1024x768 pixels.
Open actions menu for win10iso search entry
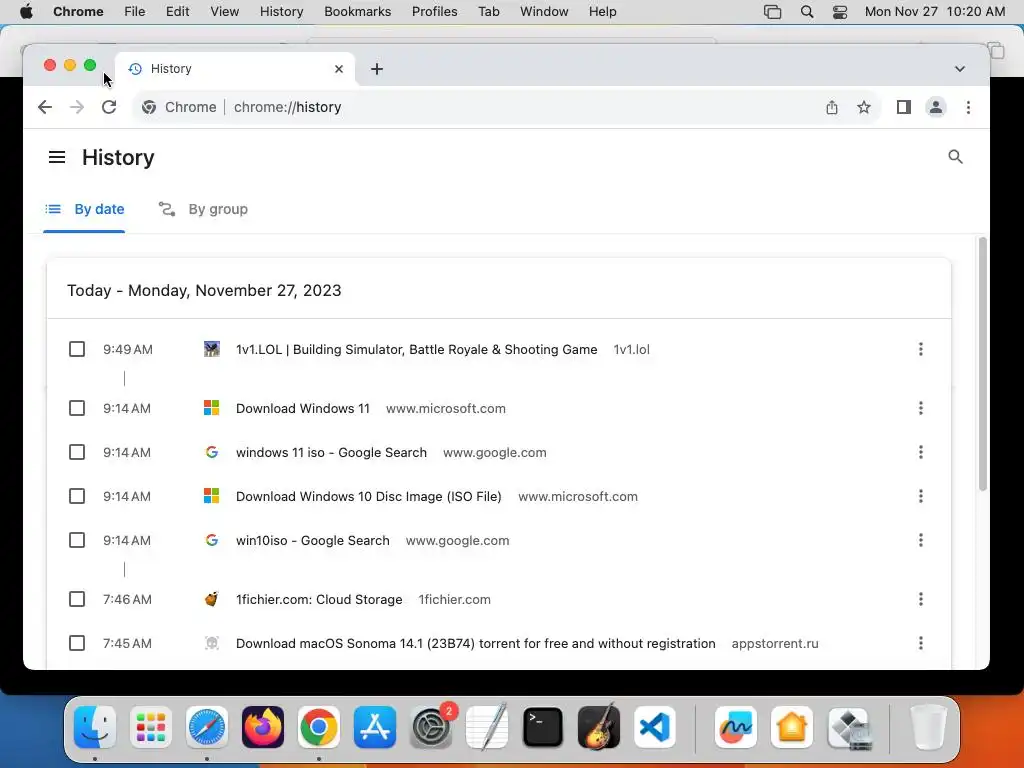click(921, 540)
